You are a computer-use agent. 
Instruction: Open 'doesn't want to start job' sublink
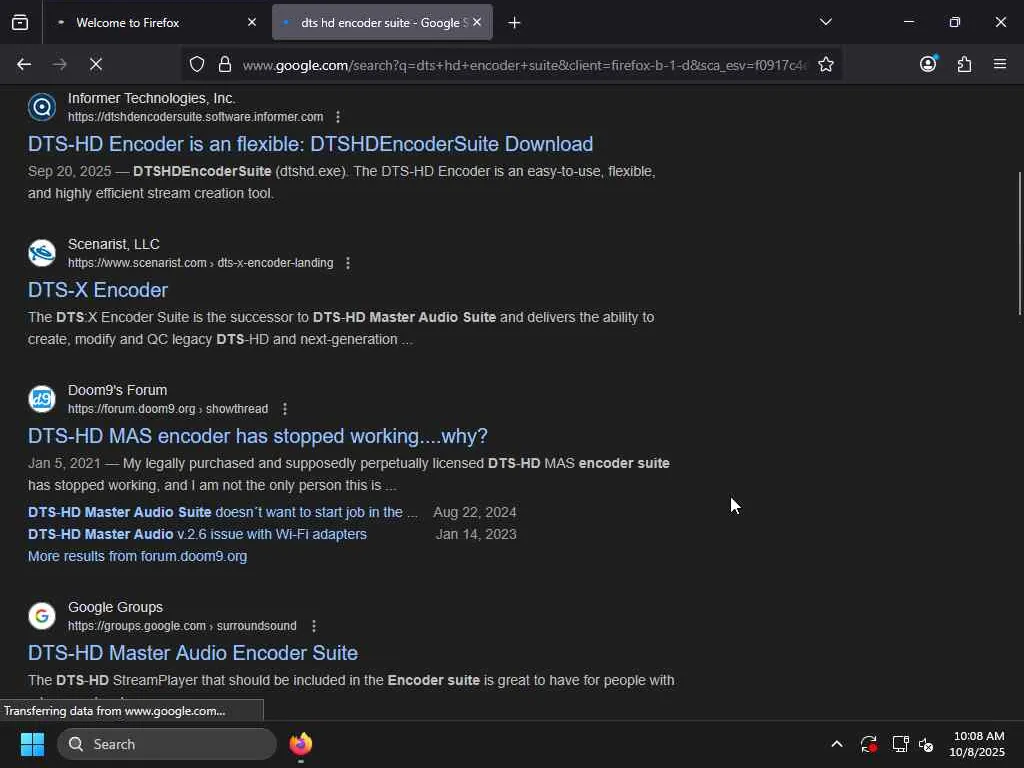click(223, 512)
